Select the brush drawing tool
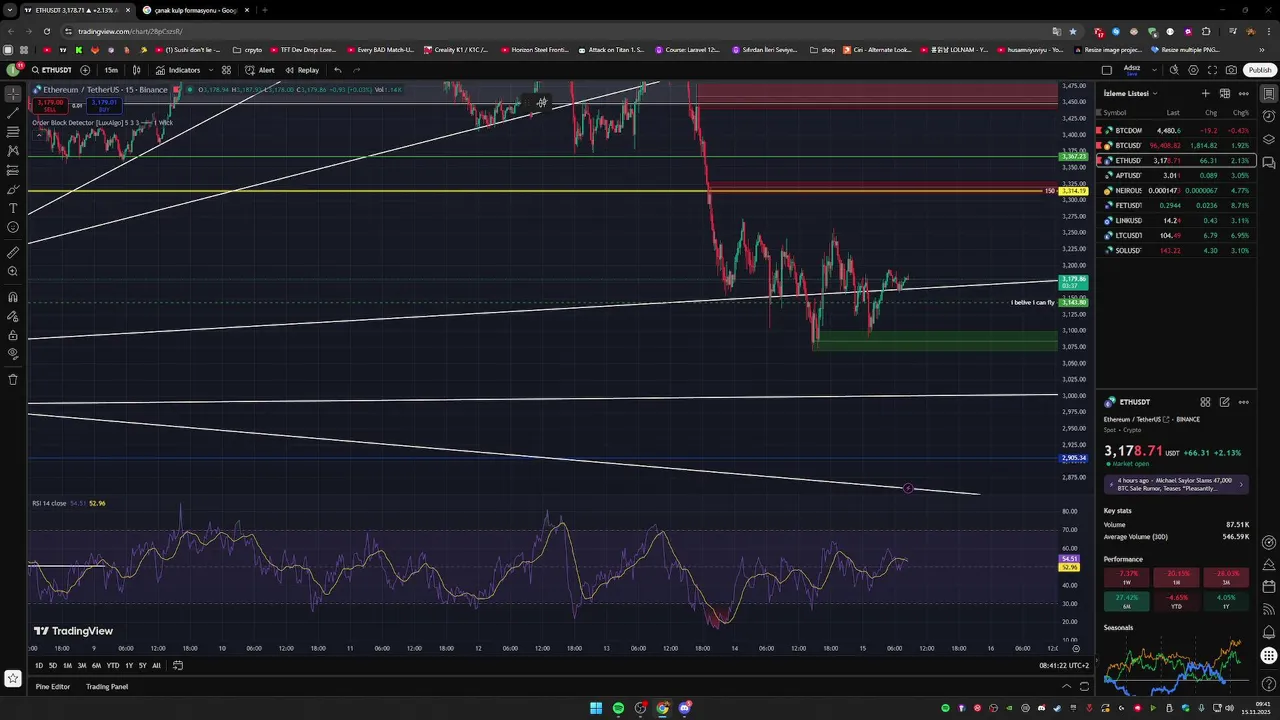The width and height of the screenshot is (1280, 720). point(13,189)
